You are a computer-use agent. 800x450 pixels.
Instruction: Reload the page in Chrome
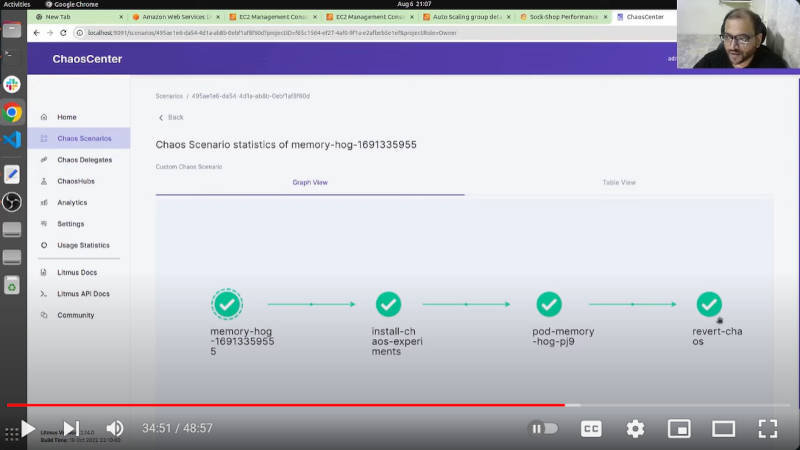coord(63,33)
